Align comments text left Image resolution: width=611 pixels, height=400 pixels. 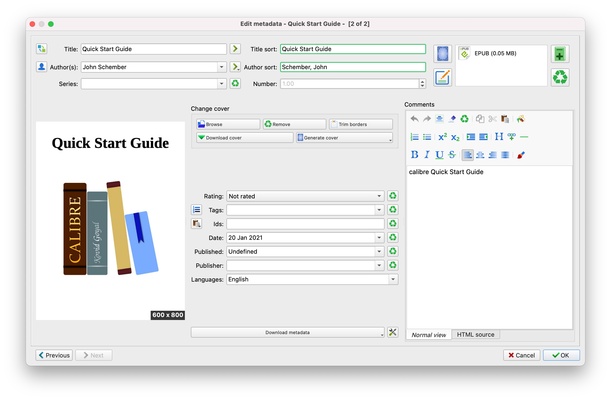click(468, 155)
